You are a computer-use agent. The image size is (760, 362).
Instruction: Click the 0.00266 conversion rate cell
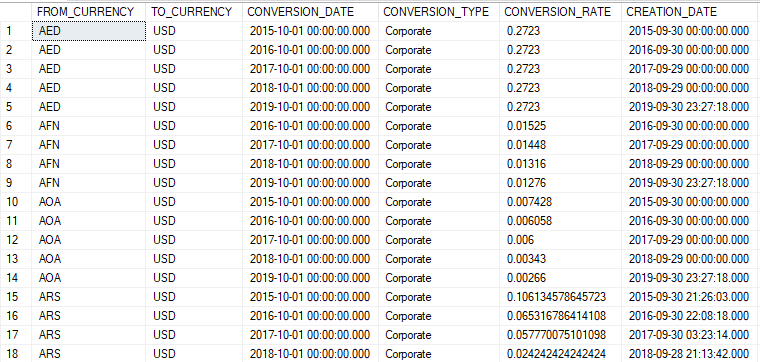point(561,278)
